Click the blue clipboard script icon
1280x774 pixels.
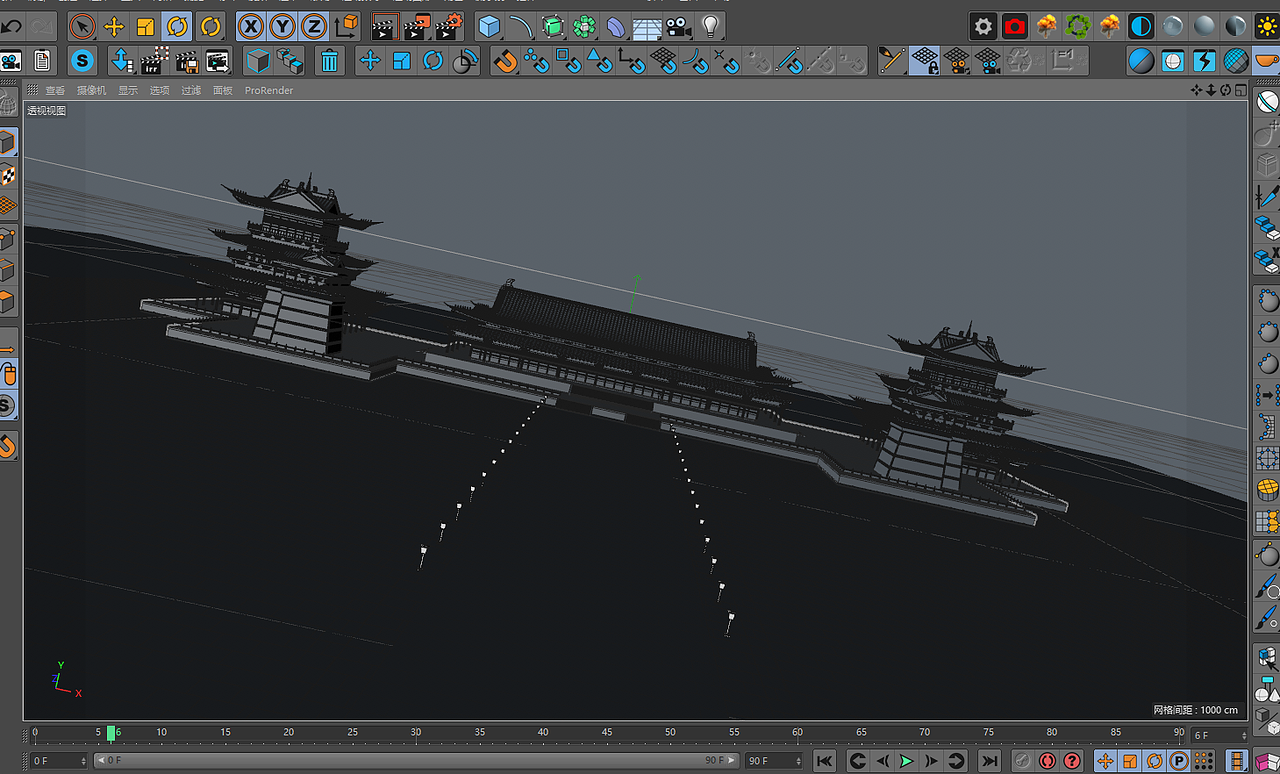pos(43,61)
